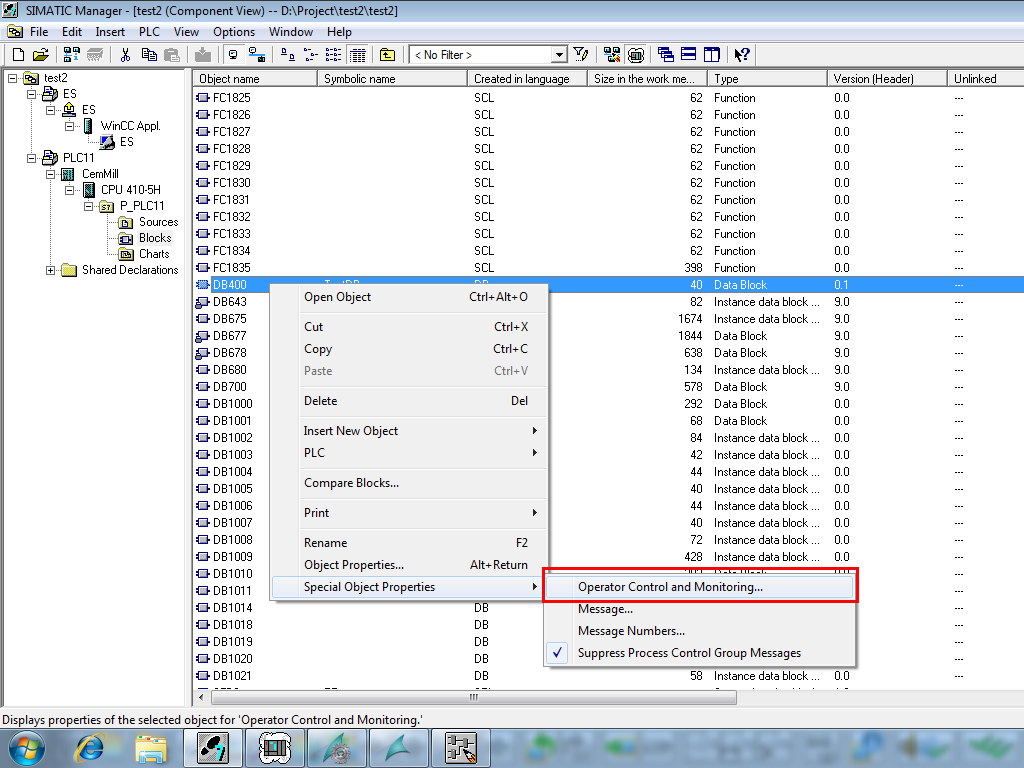The image size is (1024, 768).
Task: Open the Window menu in menu bar
Action: (291, 31)
